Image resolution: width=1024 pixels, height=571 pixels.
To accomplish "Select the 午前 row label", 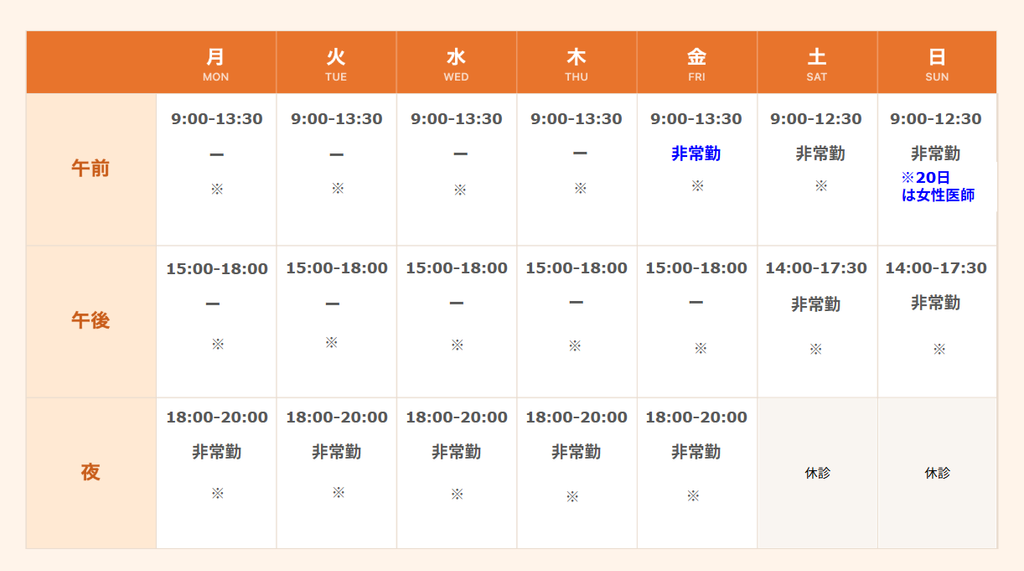I will click(x=90, y=169).
